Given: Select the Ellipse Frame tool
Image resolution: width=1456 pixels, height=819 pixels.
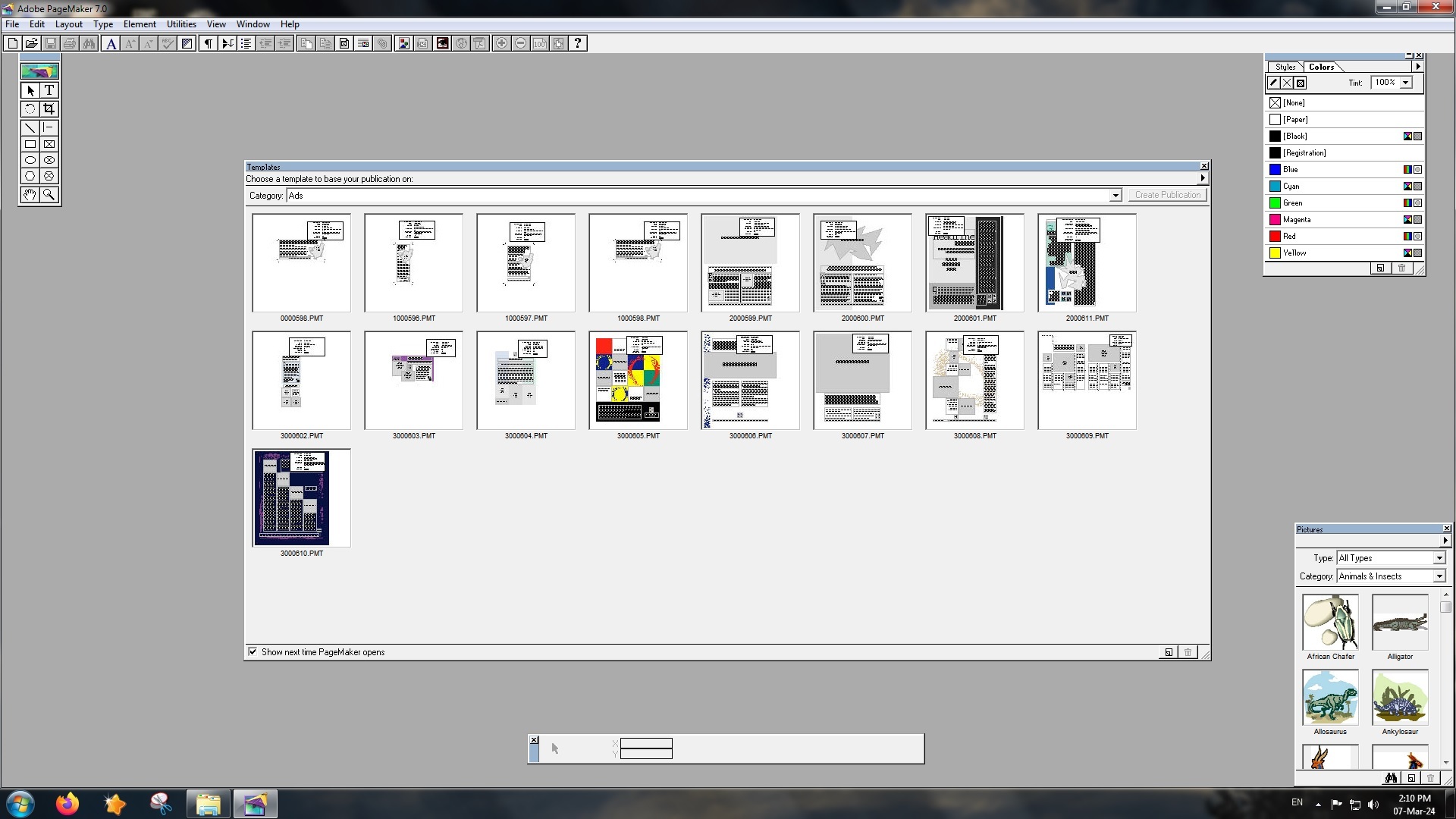Looking at the screenshot, I should pos(49,160).
